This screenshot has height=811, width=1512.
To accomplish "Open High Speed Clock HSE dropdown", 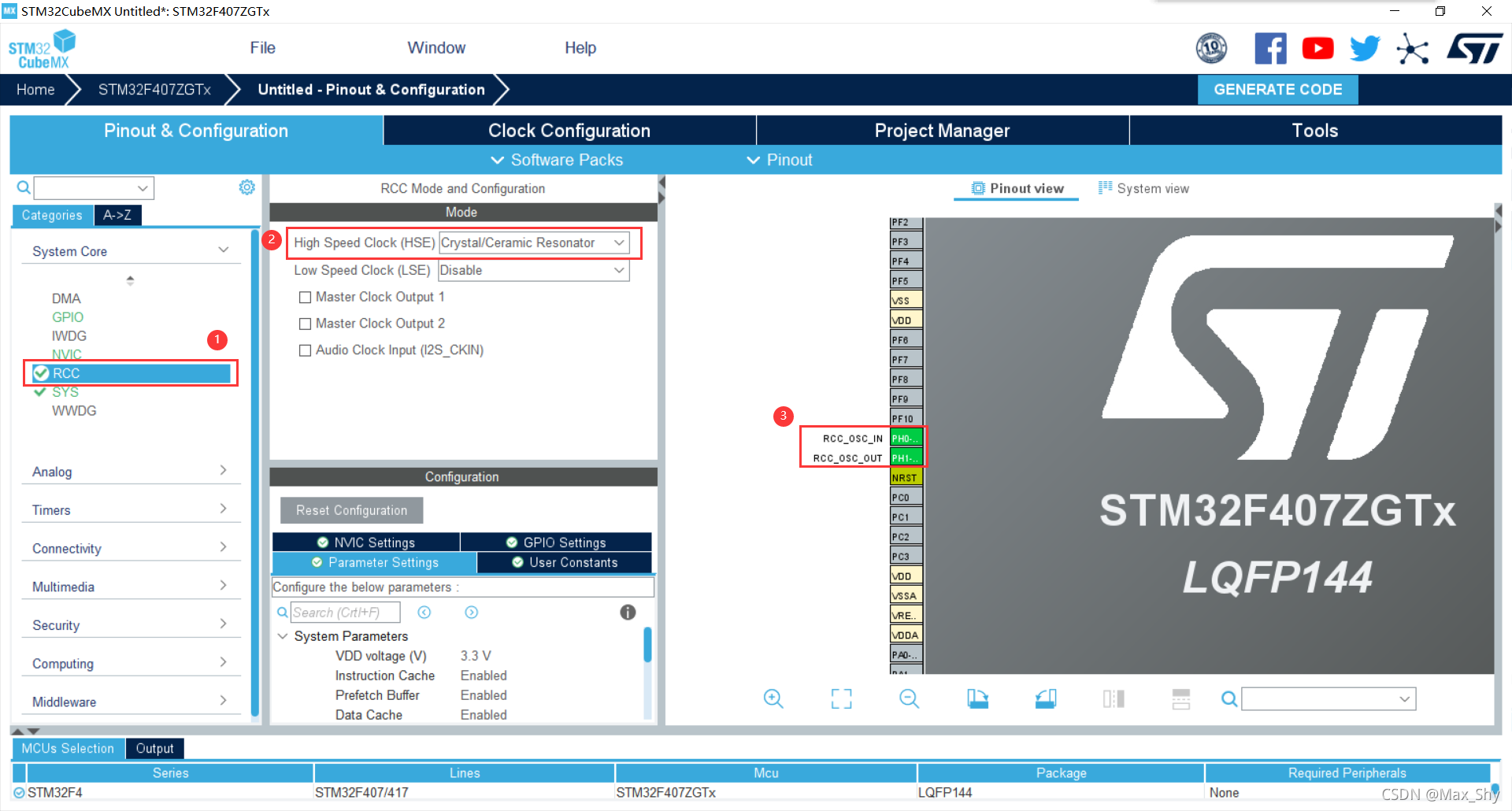I will coord(533,243).
